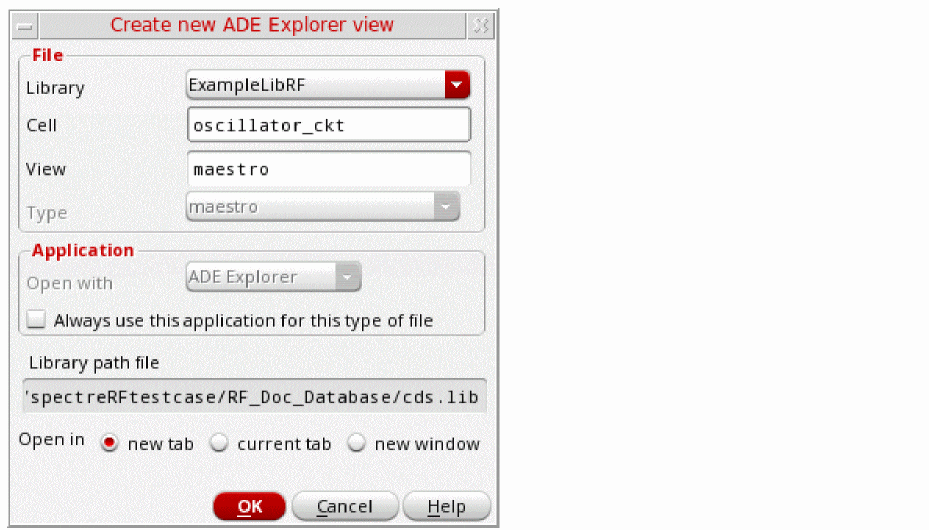Click the Library path file field
Viewport: 929px width, 530px height.
pos(255,396)
